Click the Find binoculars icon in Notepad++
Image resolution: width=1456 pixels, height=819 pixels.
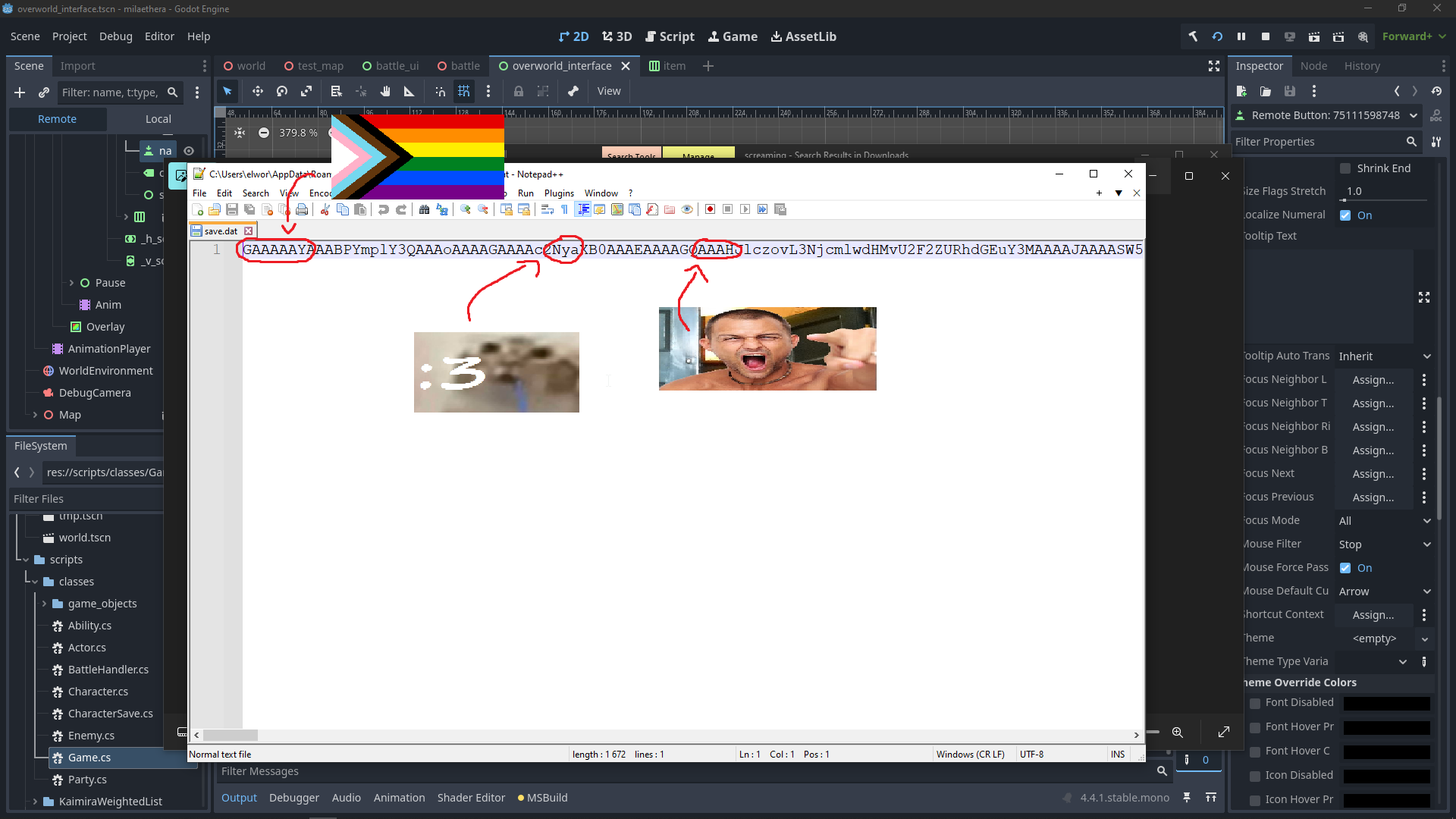[x=424, y=210]
